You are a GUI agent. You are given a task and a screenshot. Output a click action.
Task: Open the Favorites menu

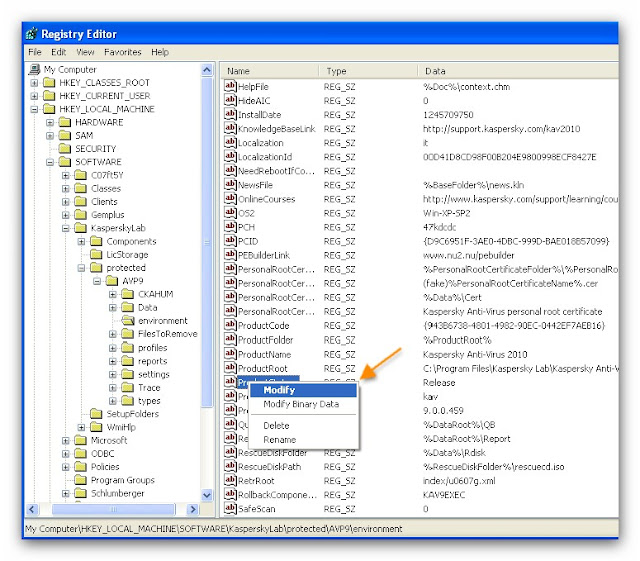click(122, 52)
